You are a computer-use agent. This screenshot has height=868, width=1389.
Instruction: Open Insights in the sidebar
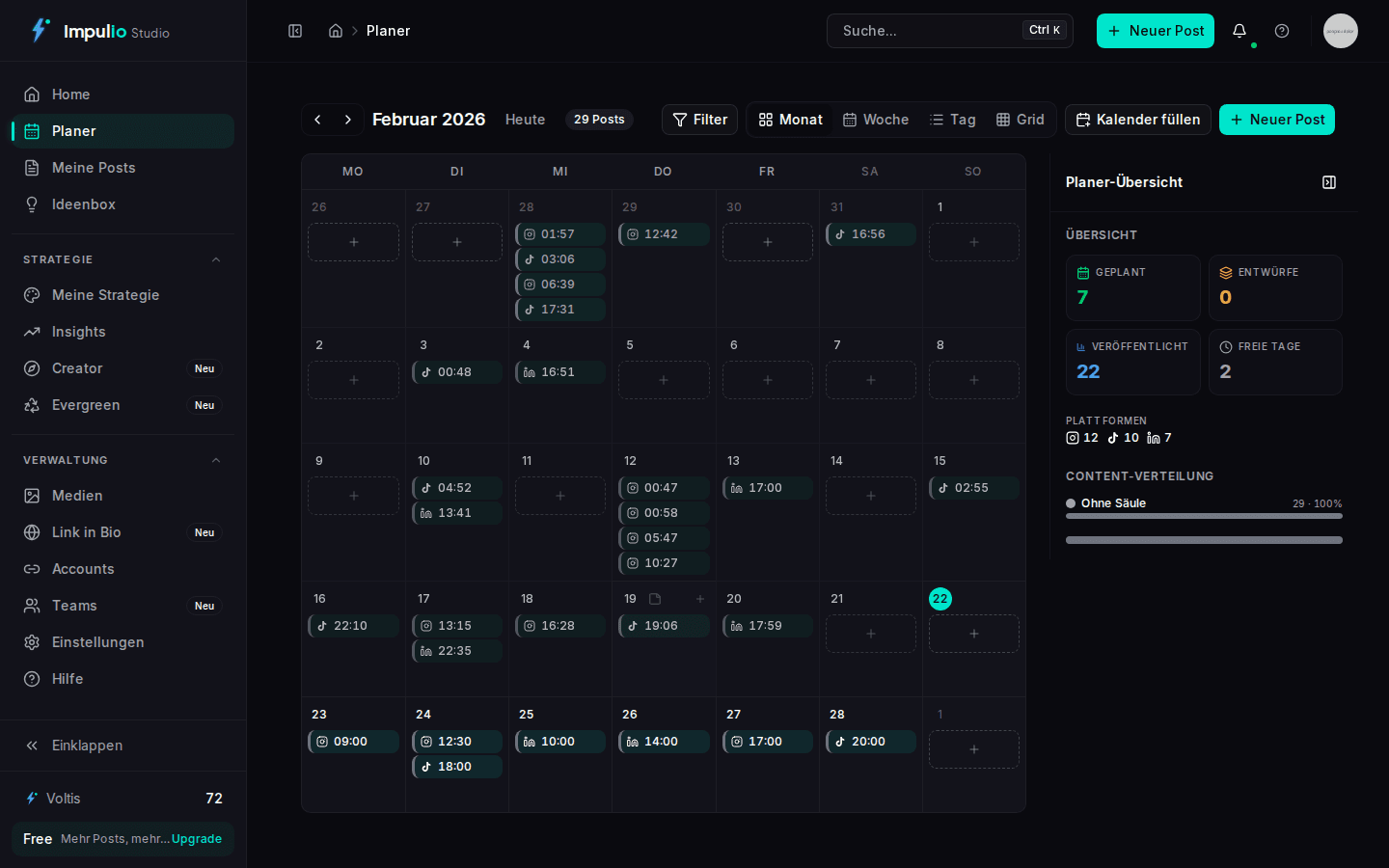(78, 332)
